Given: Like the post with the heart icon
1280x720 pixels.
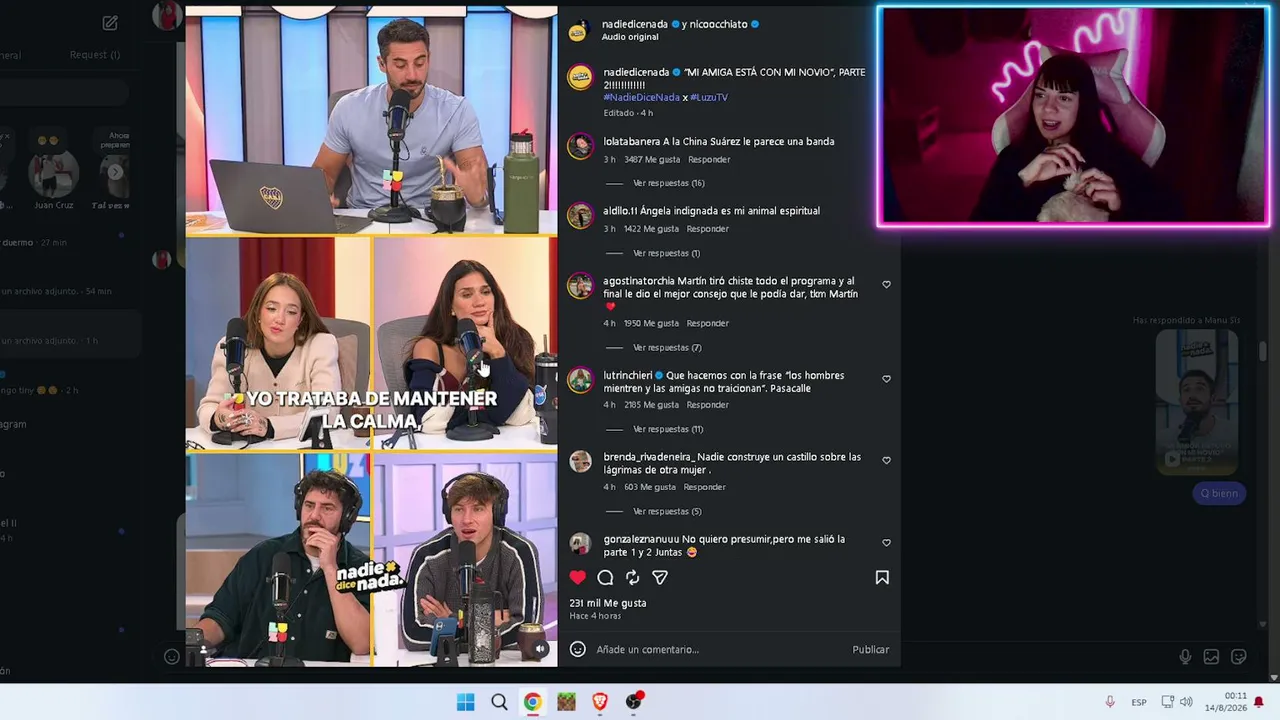Looking at the screenshot, I should 577,577.
